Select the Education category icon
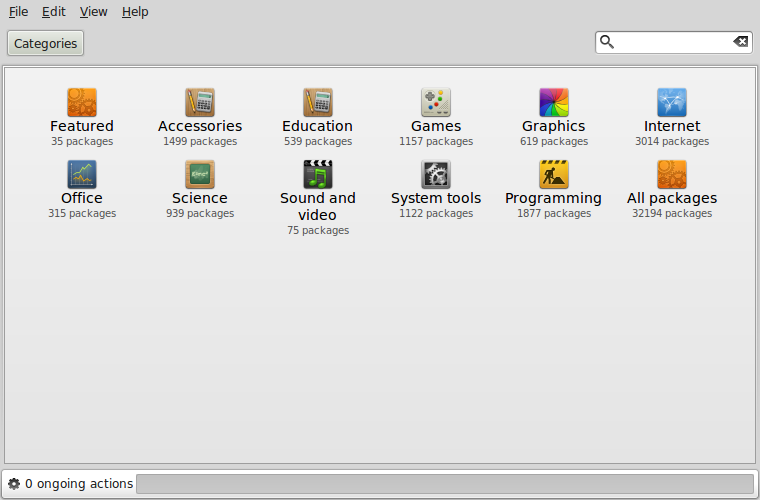Viewport: 760px width, 500px height. 317,102
